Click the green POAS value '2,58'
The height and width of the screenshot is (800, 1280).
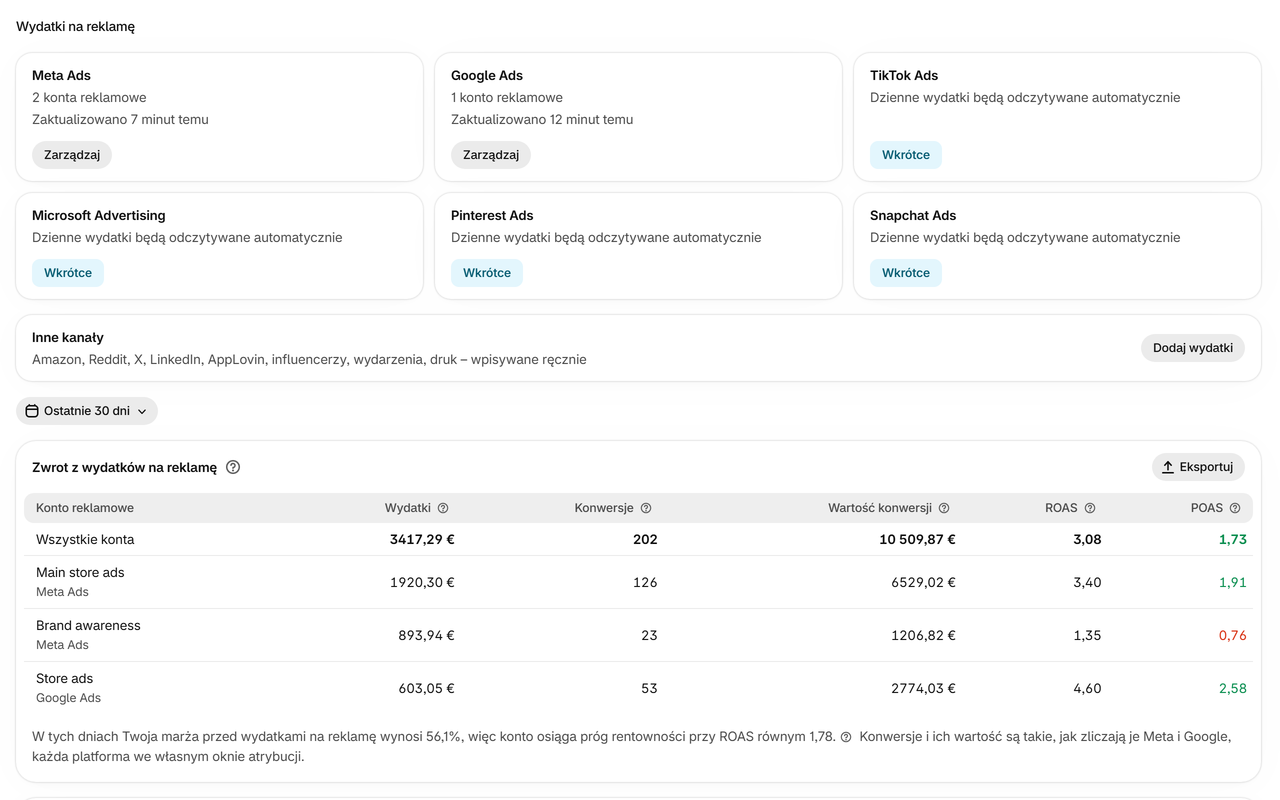click(x=1233, y=688)
